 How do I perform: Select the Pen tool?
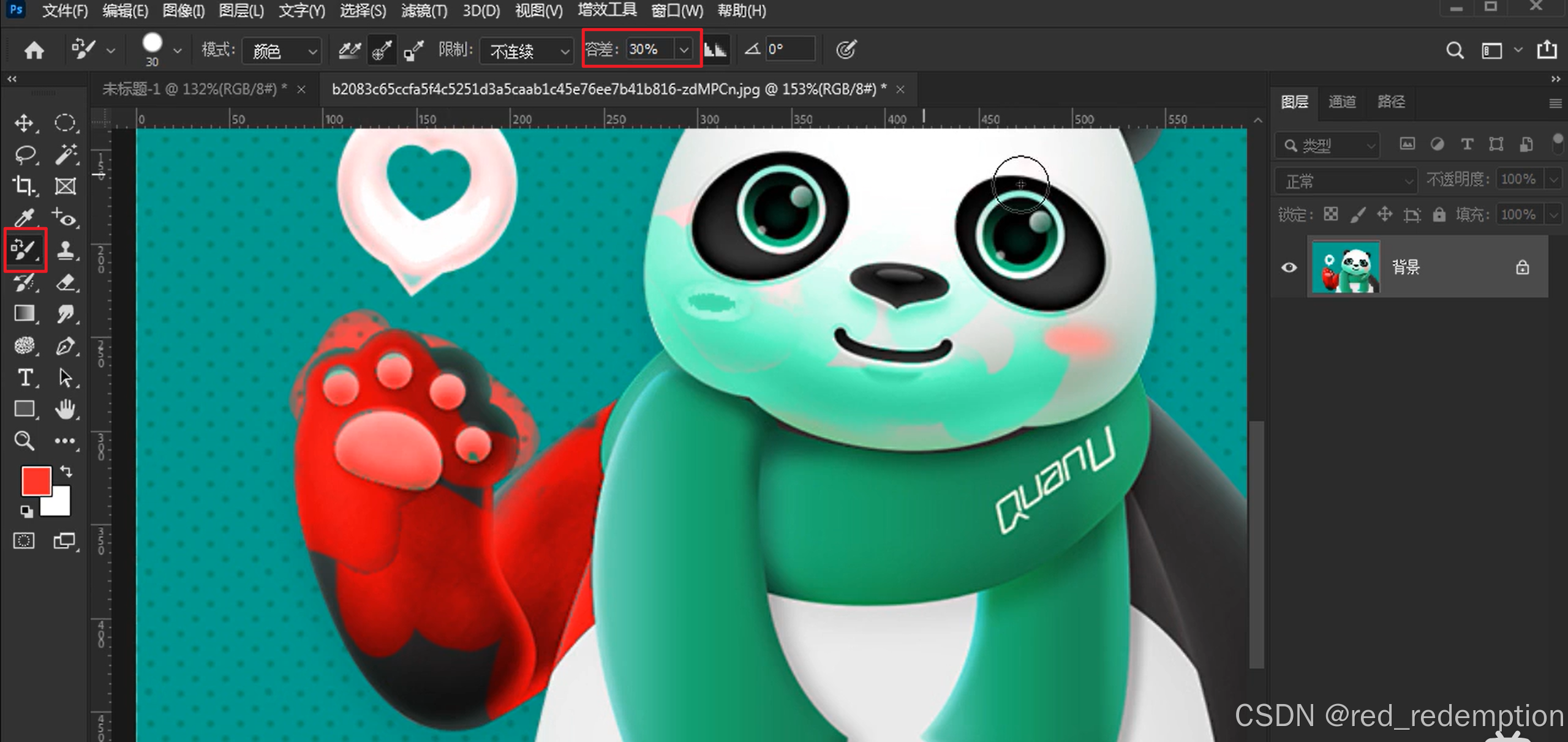66,346
